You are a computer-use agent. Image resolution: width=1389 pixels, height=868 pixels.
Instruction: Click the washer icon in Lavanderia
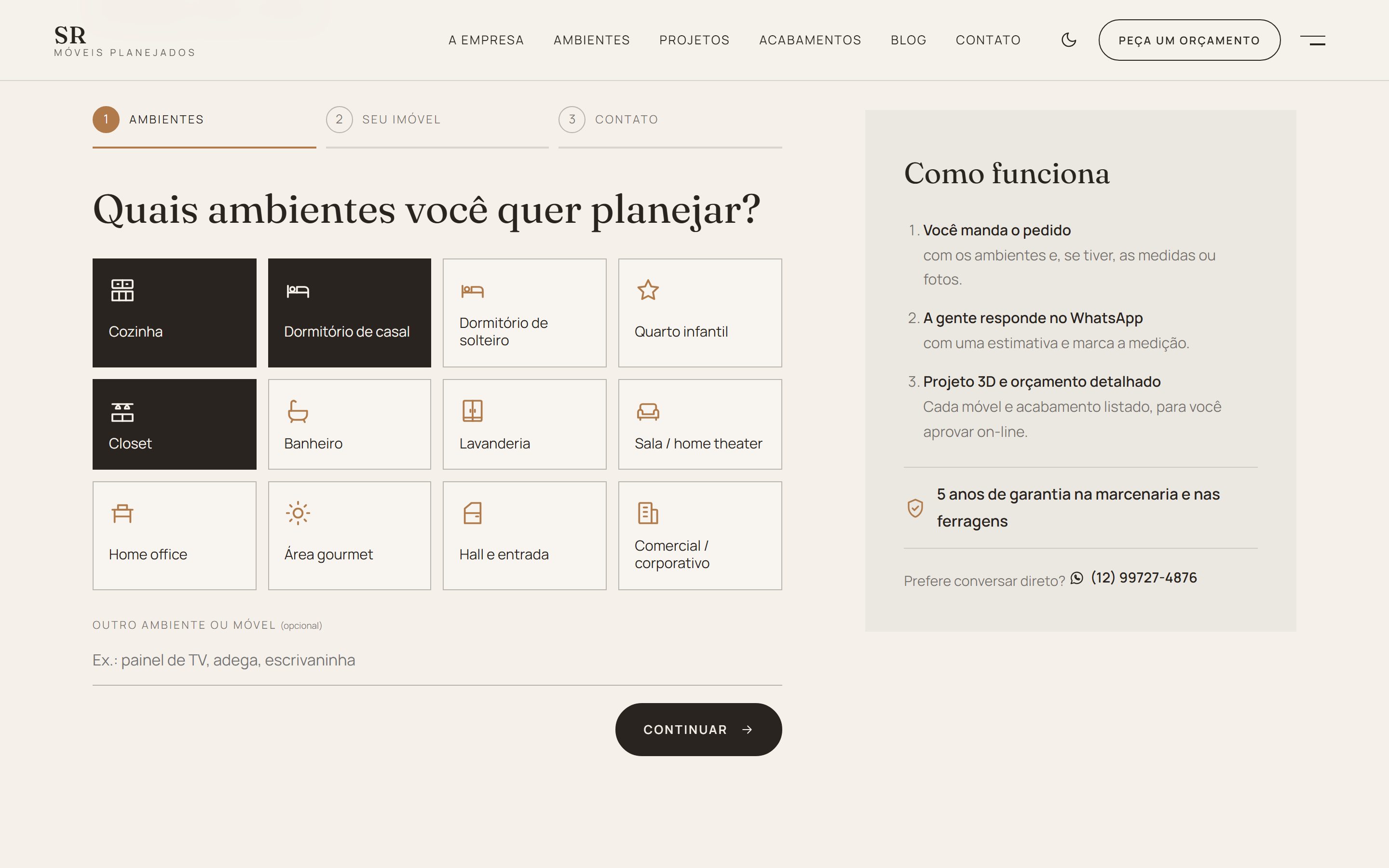[472, 411]
